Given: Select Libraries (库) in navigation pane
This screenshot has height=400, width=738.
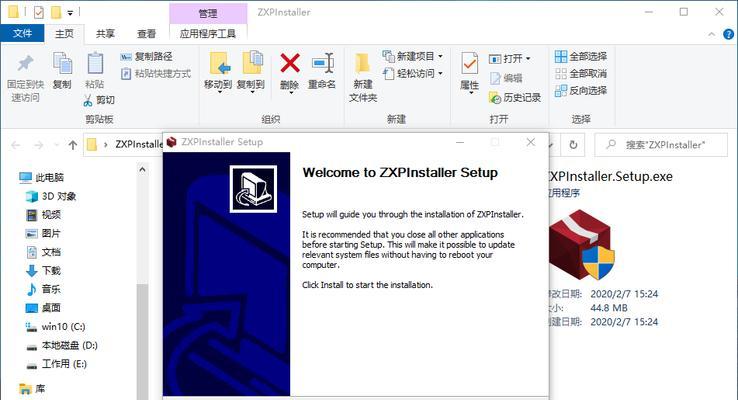Looking at the screenshot, I should click(32, 389).
